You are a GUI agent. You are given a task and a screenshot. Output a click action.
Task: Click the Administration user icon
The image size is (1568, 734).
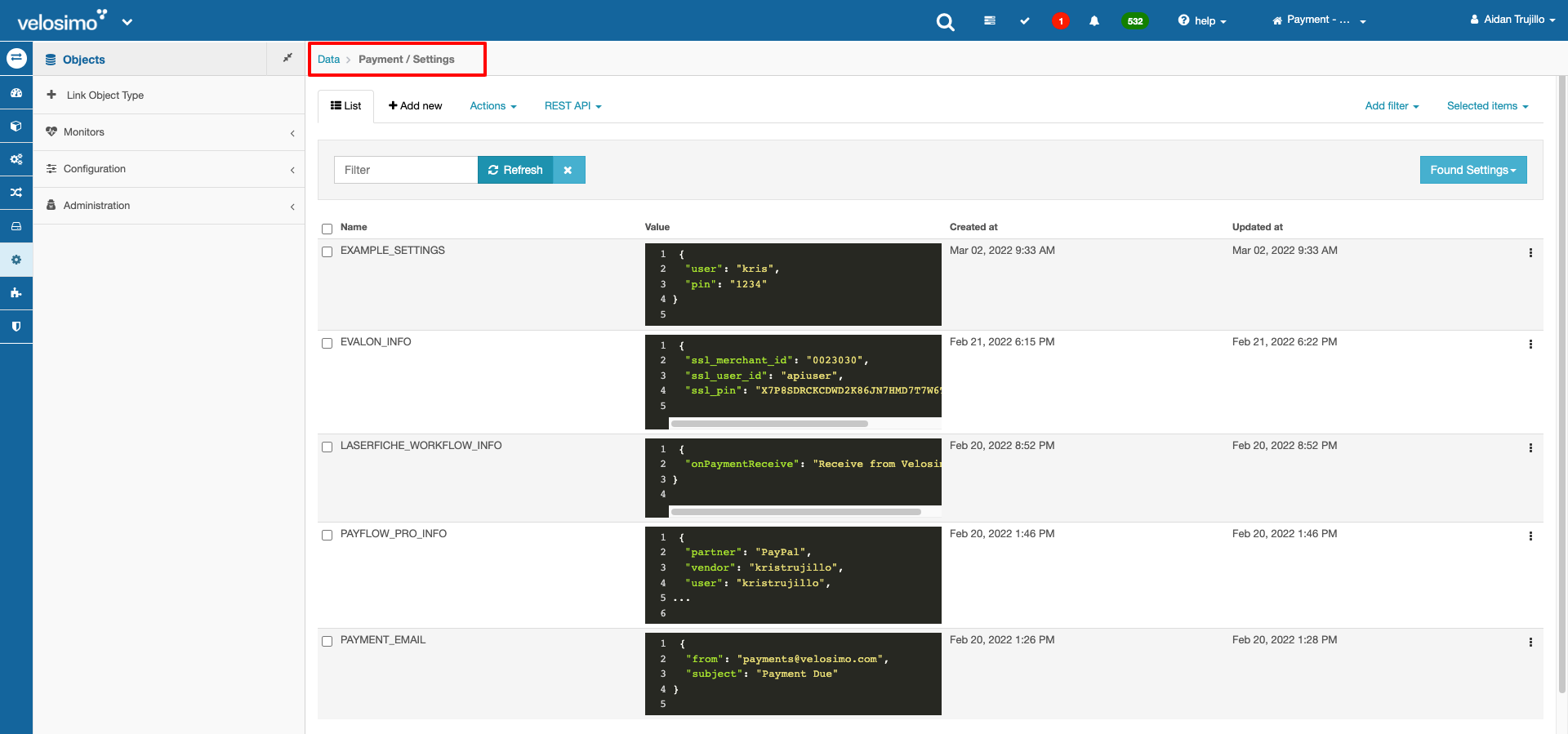pos(51,205)
